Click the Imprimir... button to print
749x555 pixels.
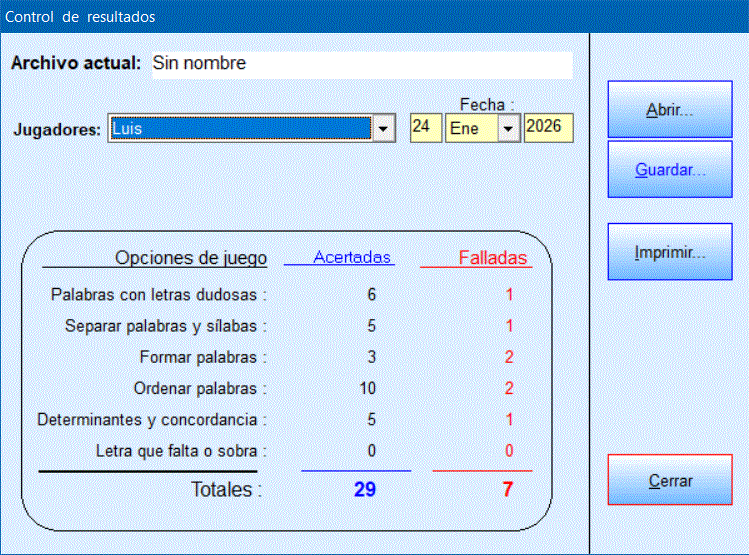pyautogui.click(x=670, y=252)
